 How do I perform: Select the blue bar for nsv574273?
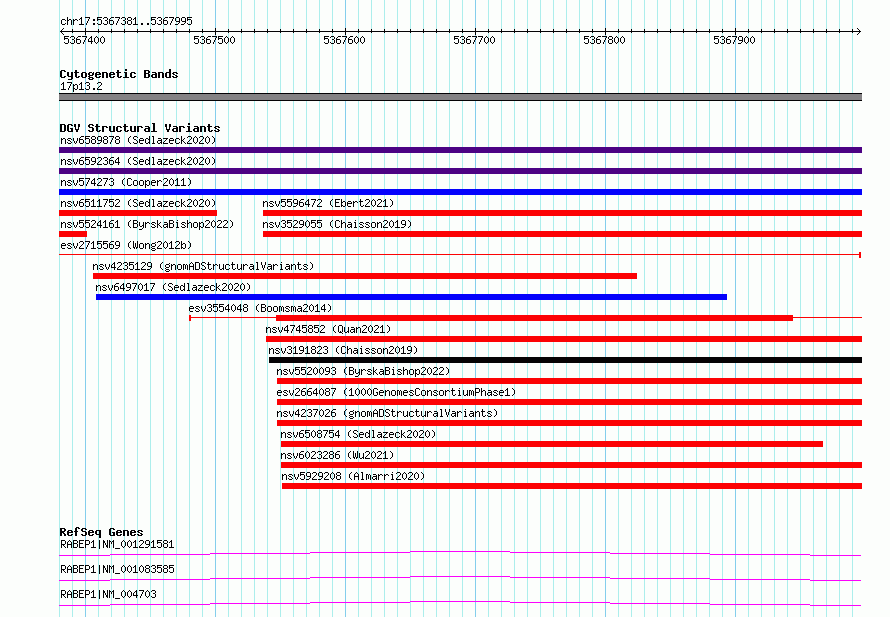click(x=460, y=192)
